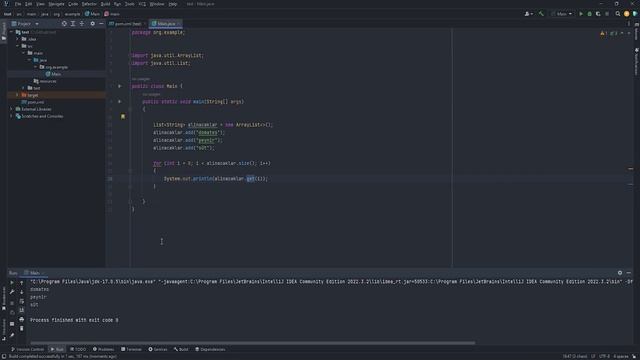Open the Navigate menu
This screenshot has width=640, height=360.
click(x=56, y=4)
